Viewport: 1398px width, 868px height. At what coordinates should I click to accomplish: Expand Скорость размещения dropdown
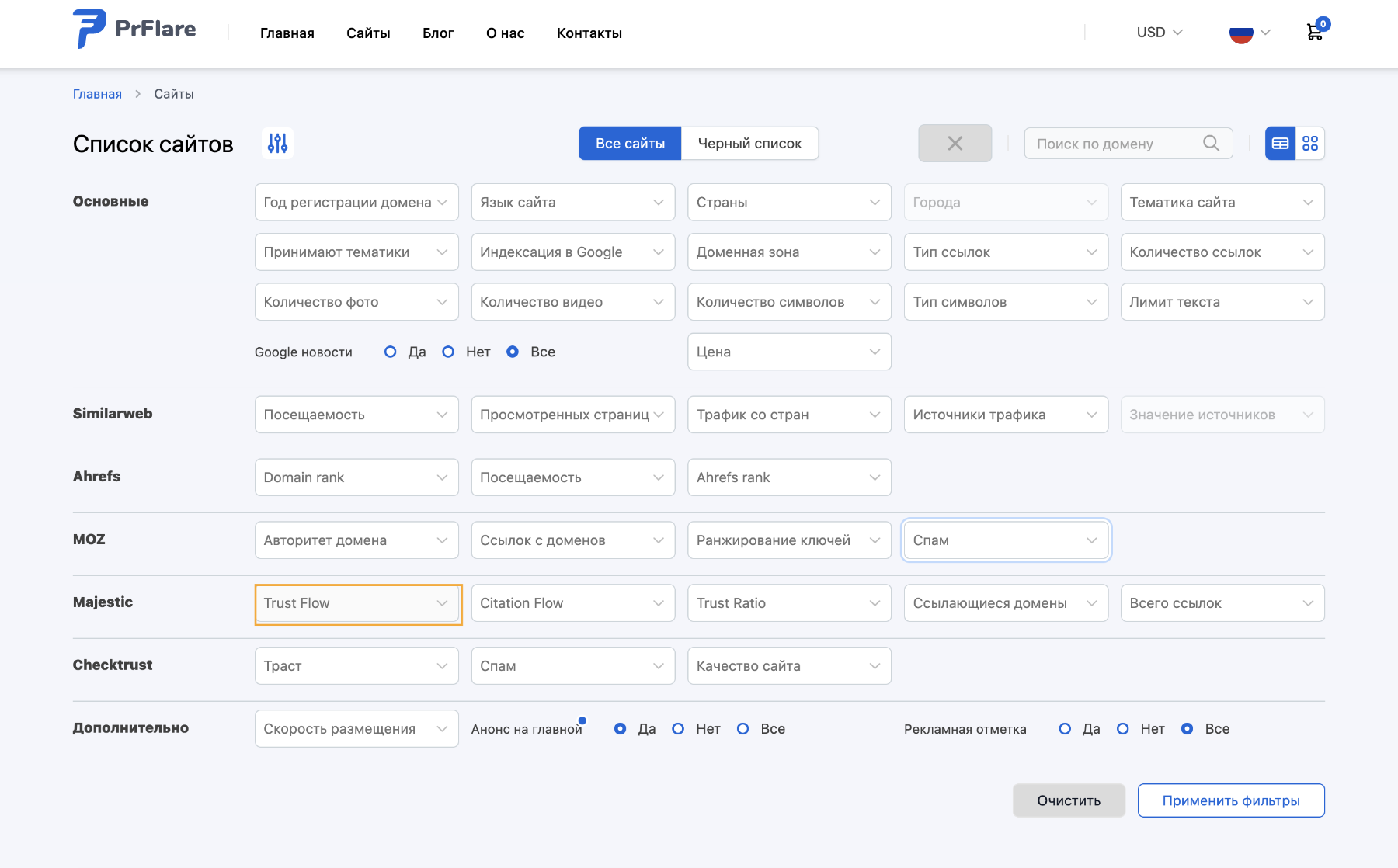356,729
